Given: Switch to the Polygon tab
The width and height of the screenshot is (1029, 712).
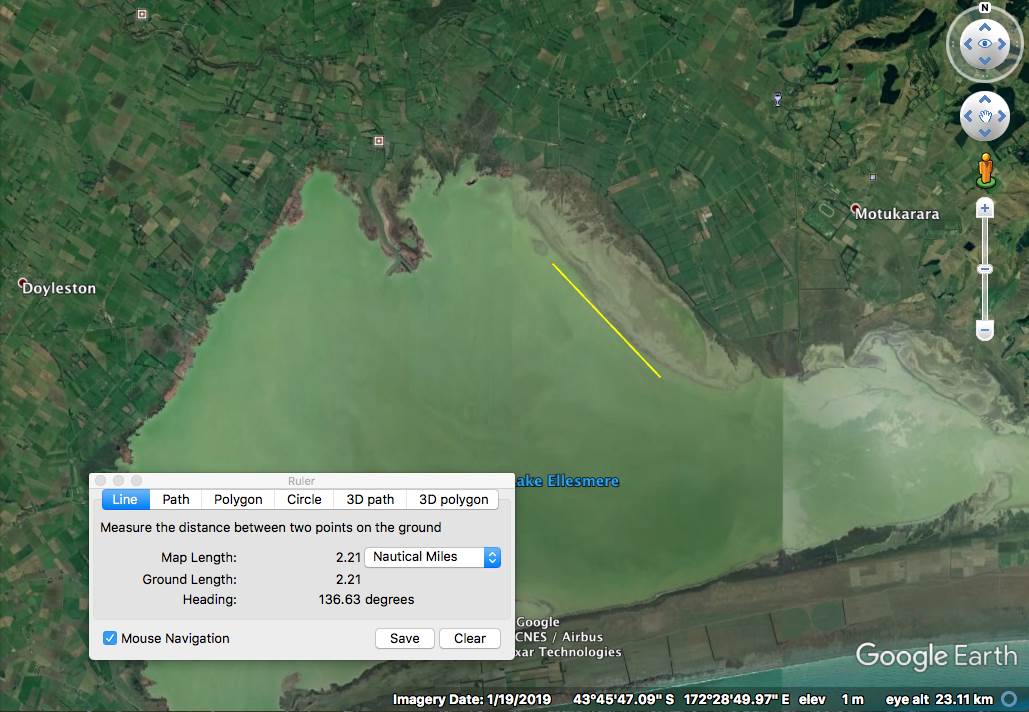Looking at the screenshot, I should [x=238, y=499].
